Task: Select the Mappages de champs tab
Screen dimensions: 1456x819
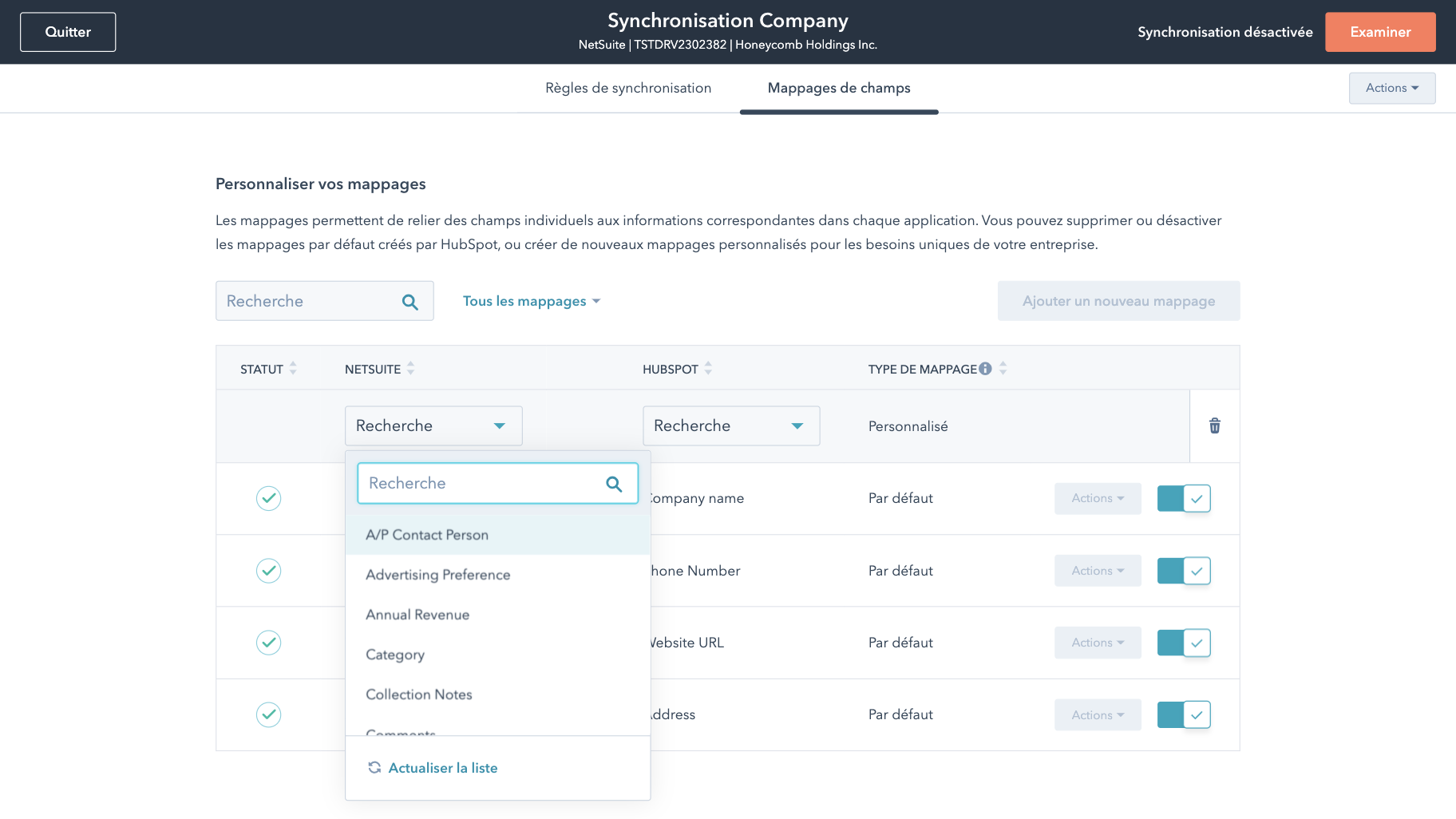Action: tap(839, 88)
